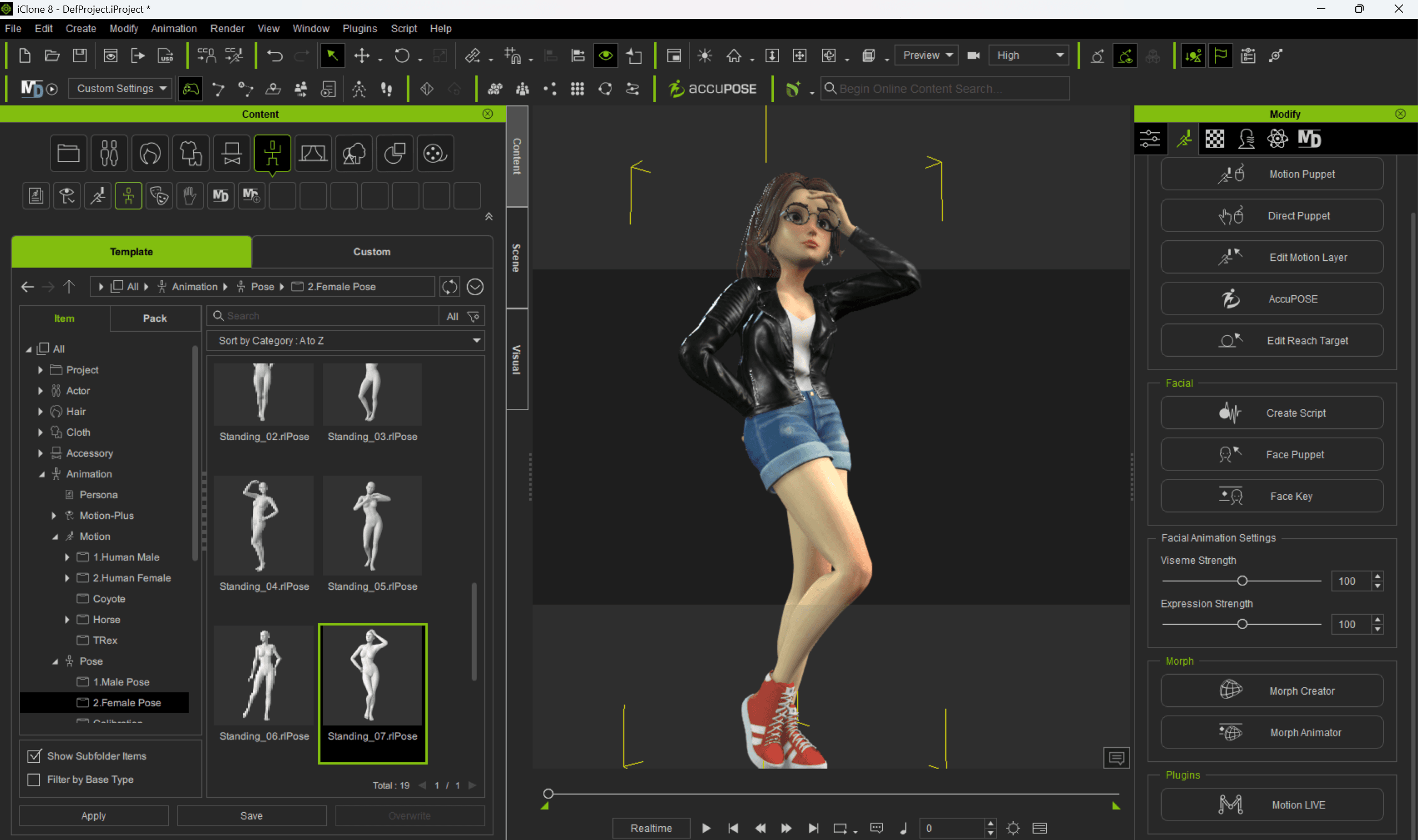Screen dimensions: 1418x840
Task: Open the Texture checkerboard tab in Modify
Action: (1214, 139)
